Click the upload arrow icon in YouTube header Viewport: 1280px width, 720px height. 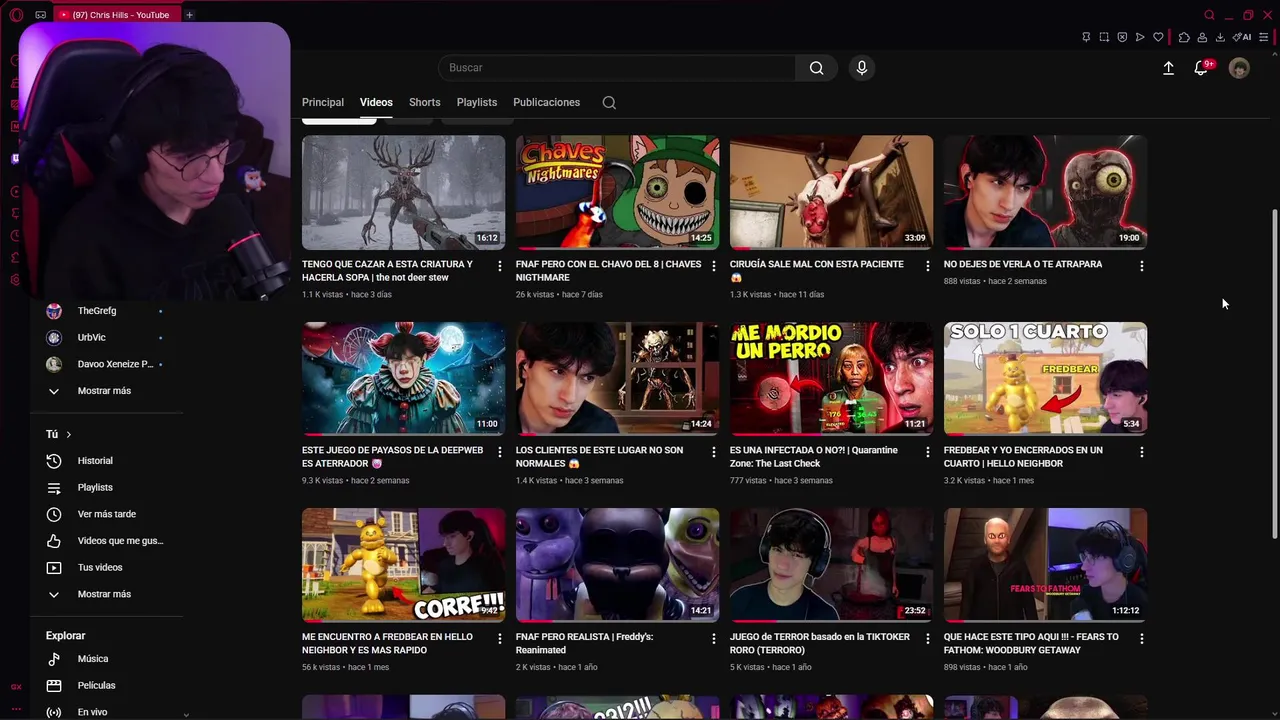coord(1168,68)
